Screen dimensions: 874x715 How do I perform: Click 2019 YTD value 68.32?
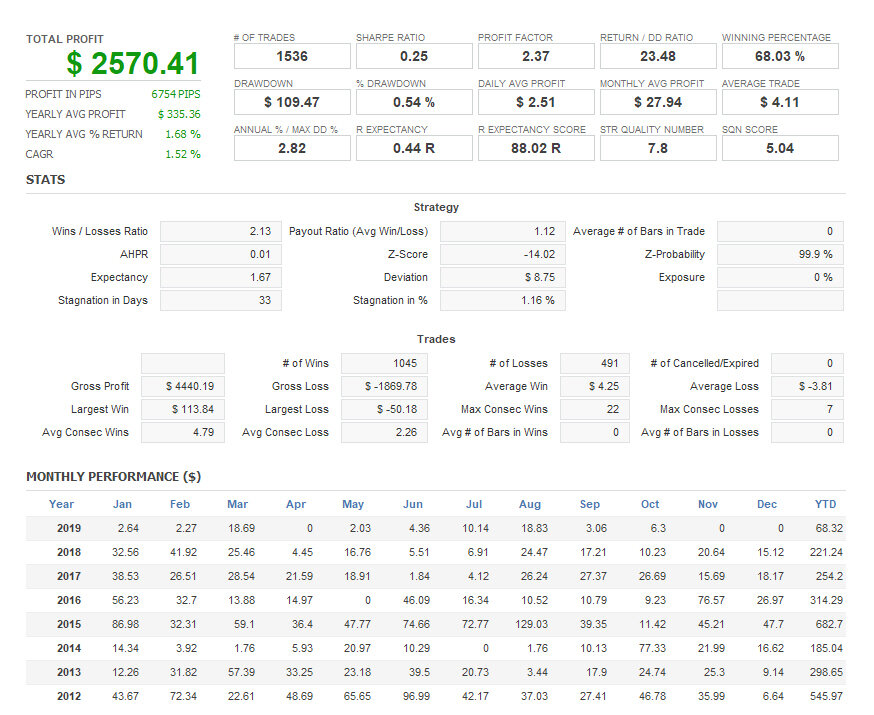(829, 528)
